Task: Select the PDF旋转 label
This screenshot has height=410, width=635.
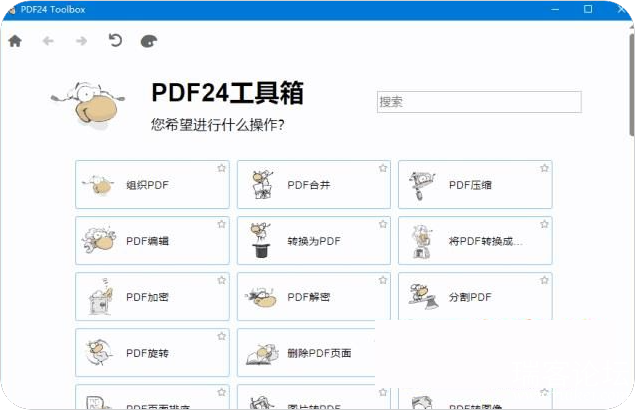Action: [147, 353]
